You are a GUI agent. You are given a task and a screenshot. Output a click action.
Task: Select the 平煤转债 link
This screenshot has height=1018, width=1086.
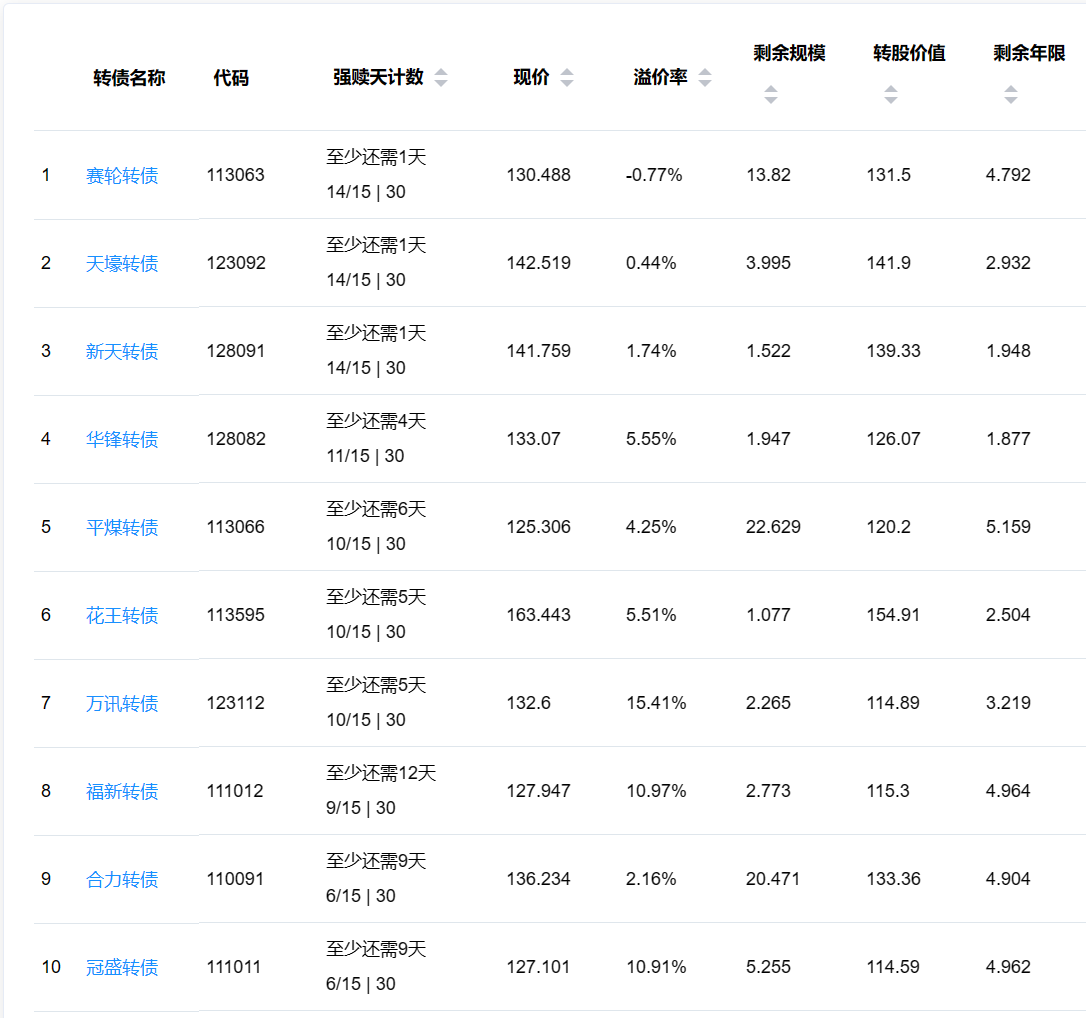(122, 528)
